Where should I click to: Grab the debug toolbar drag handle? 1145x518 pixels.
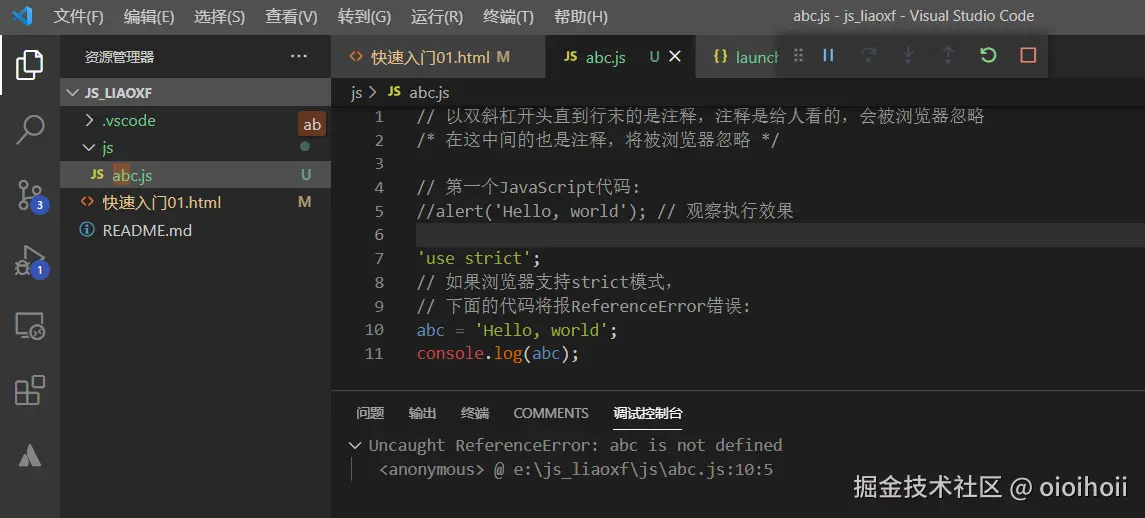tap(798, 56)
